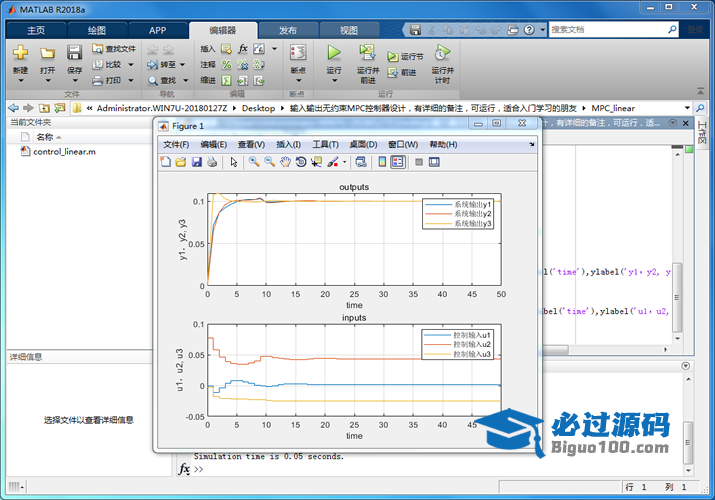This screenshot has height=500, width=715.
Task: Expand the 打印 (Print) dropdown arrow
Action: [131, 81]
